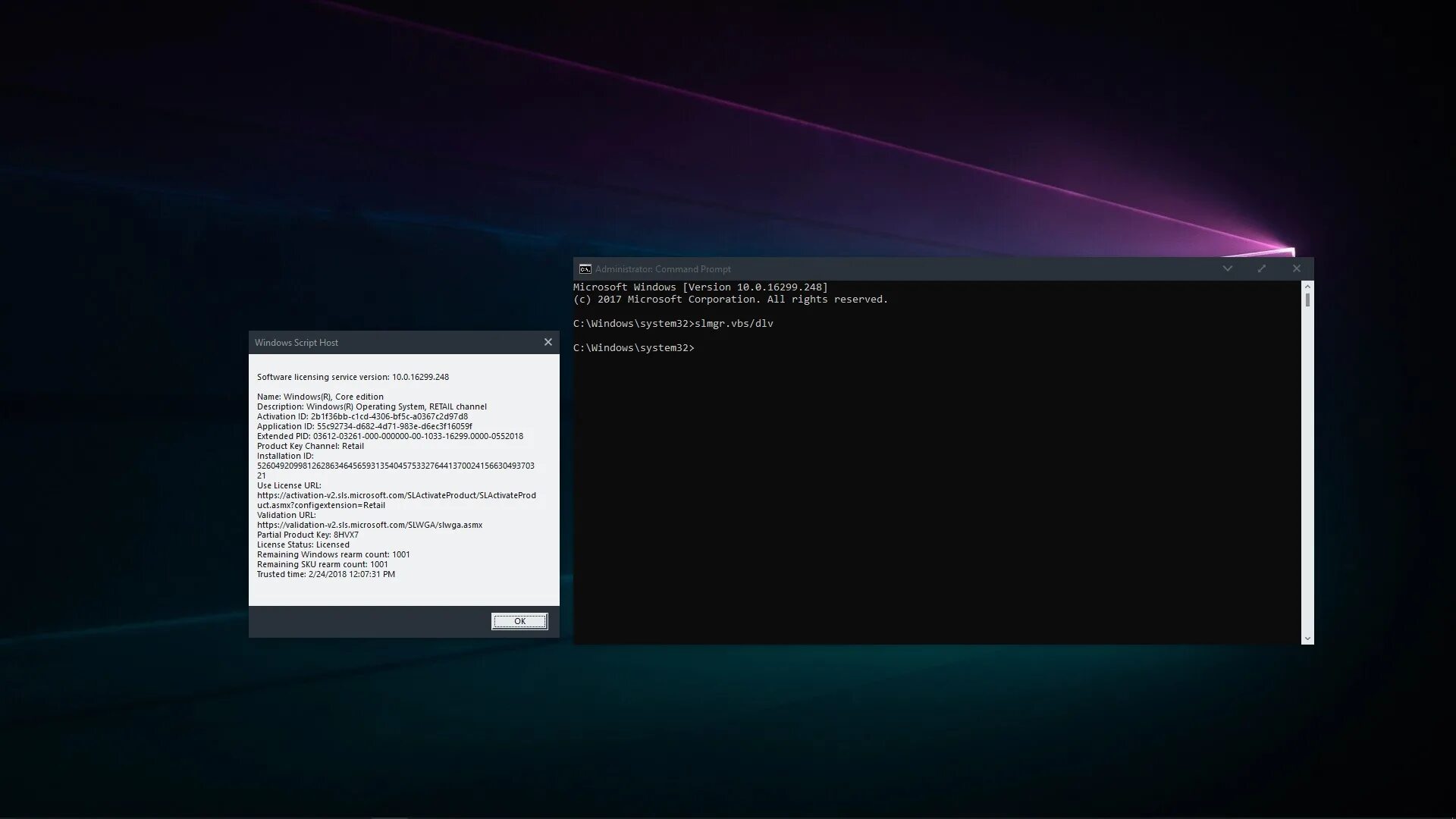Click the Application ID line
This screenshot has width=1456, height=819.
click(365, 426)
